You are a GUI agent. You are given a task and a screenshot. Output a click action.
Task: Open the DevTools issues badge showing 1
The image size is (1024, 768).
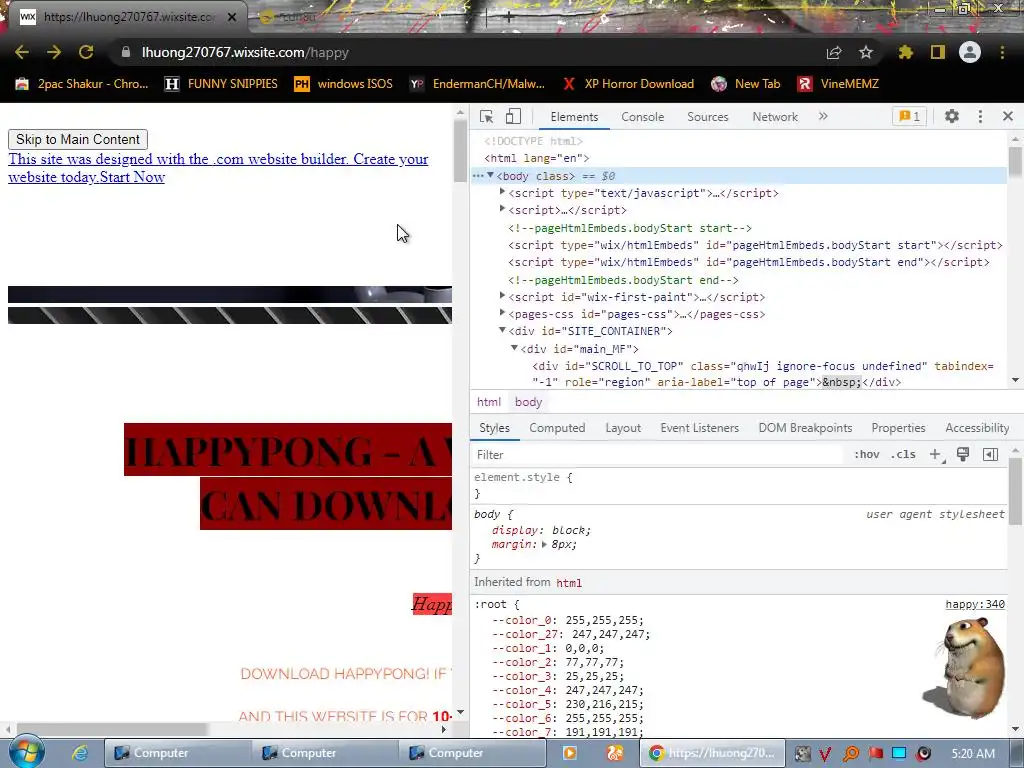pos(909,116)
